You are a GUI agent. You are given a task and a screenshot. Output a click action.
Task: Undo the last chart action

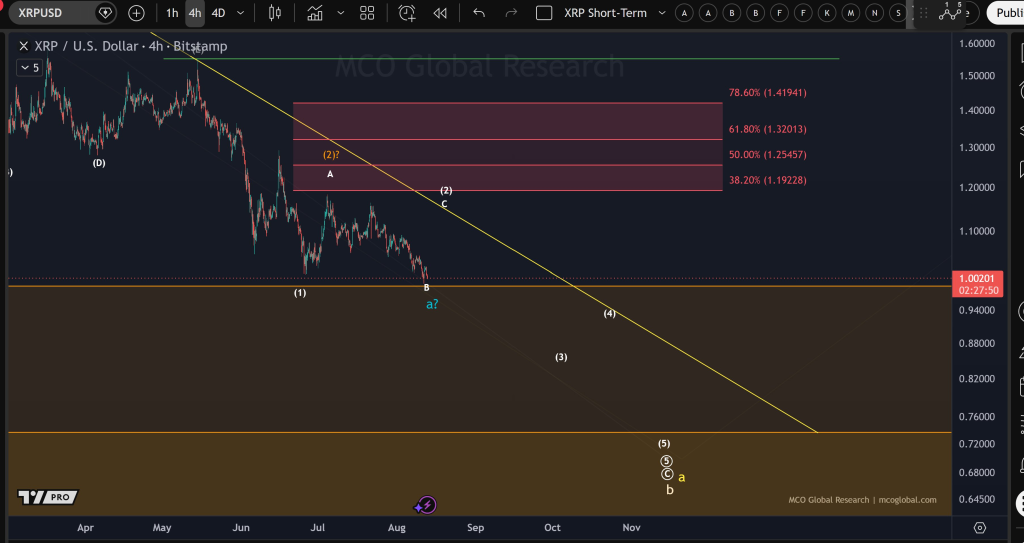(x=479, y=12)
